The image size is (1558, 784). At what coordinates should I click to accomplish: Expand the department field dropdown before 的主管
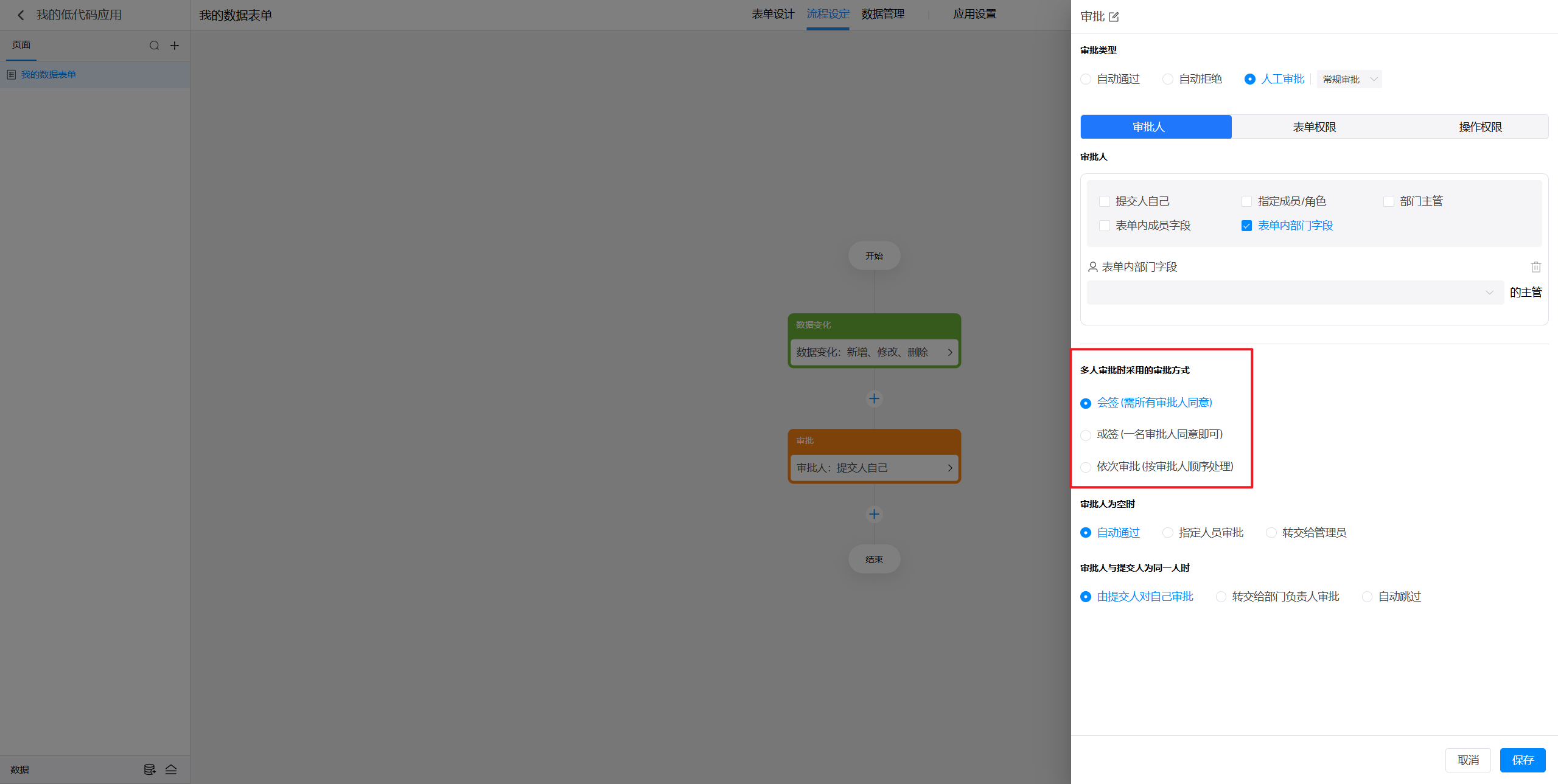[x=1294, y=293]
